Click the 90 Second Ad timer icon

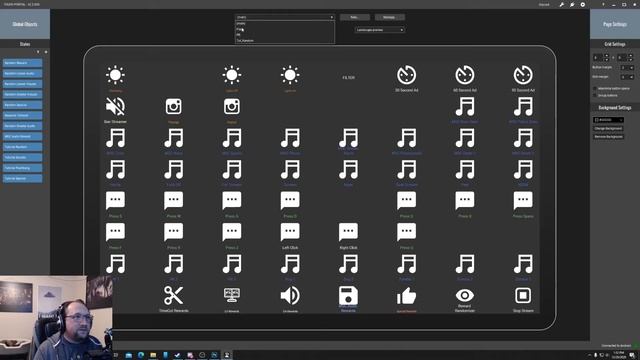(523, 75)
